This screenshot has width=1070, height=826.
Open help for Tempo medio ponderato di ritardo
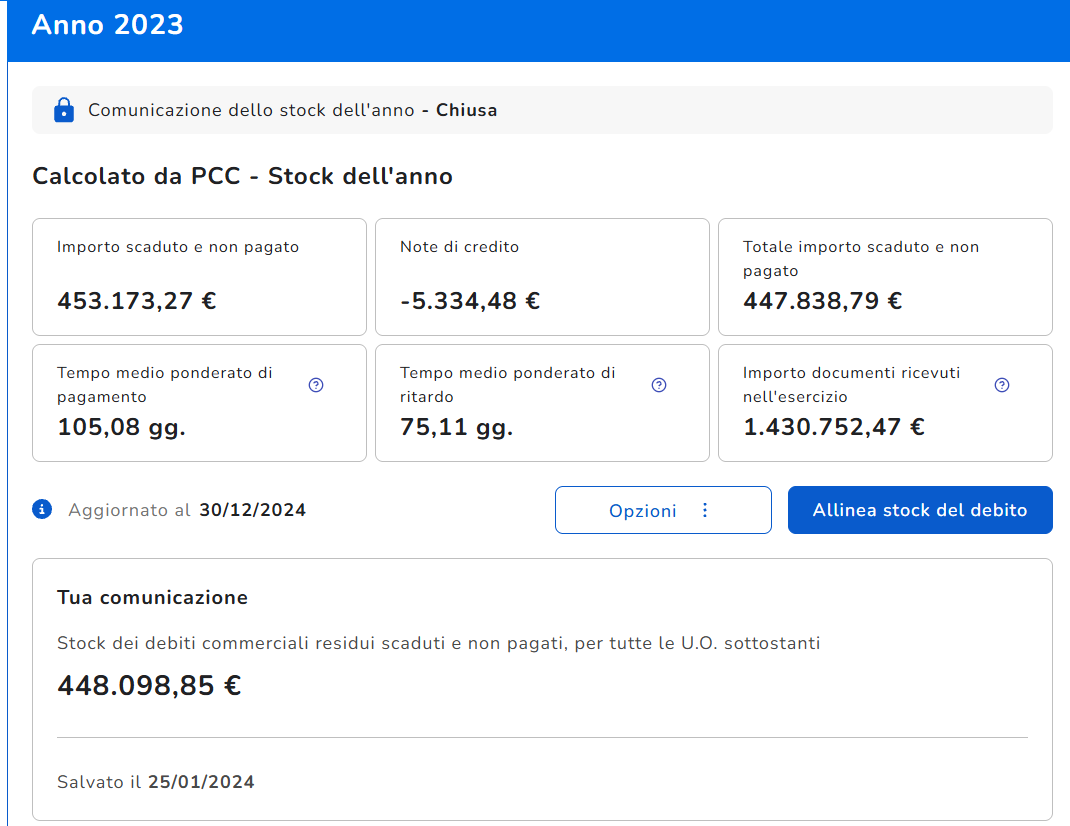pyautogui.click(x=659, y=385)
